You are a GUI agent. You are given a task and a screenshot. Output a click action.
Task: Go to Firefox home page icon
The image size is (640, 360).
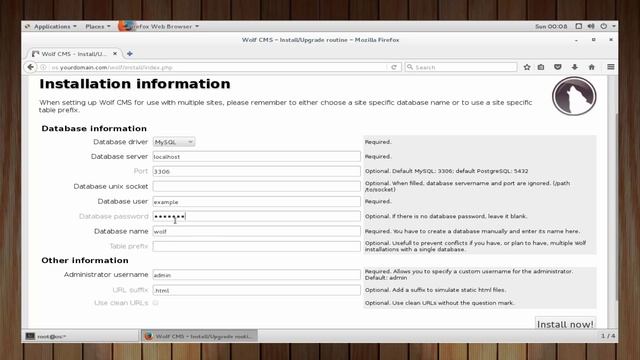point(591,67)
